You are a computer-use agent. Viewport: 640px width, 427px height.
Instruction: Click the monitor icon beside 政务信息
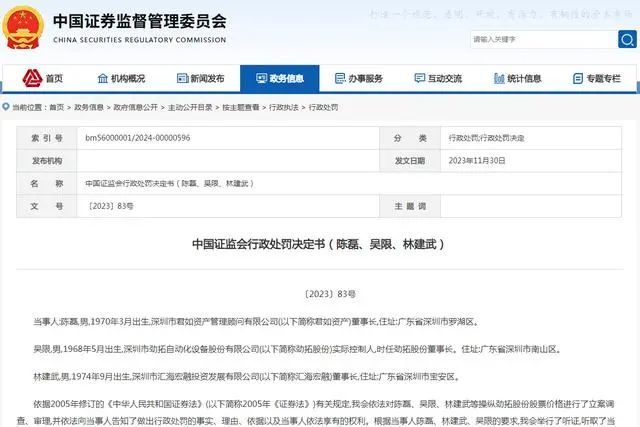pyautogui.click(x=261, y=78)
